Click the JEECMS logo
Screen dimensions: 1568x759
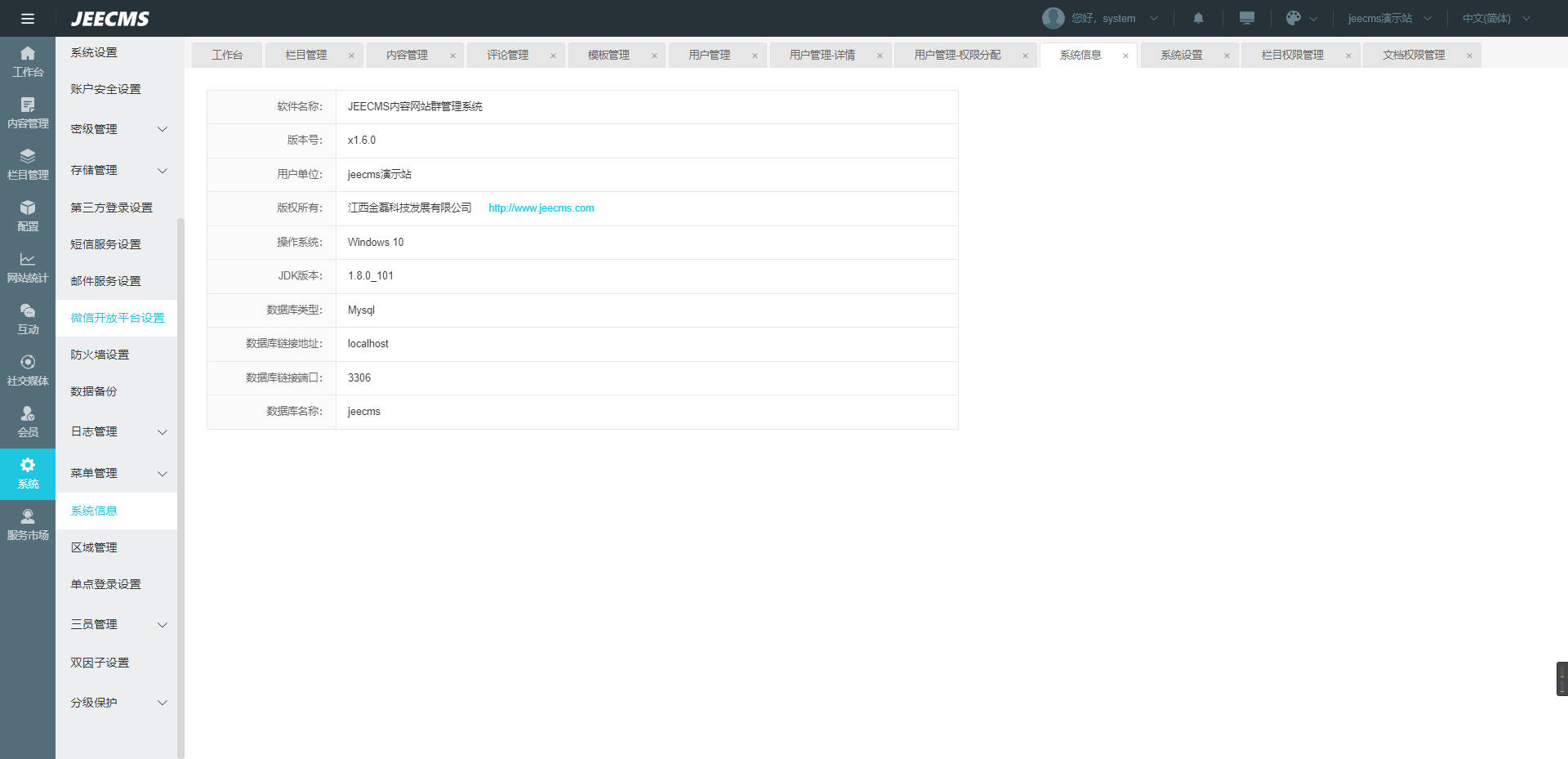[110, 19]
